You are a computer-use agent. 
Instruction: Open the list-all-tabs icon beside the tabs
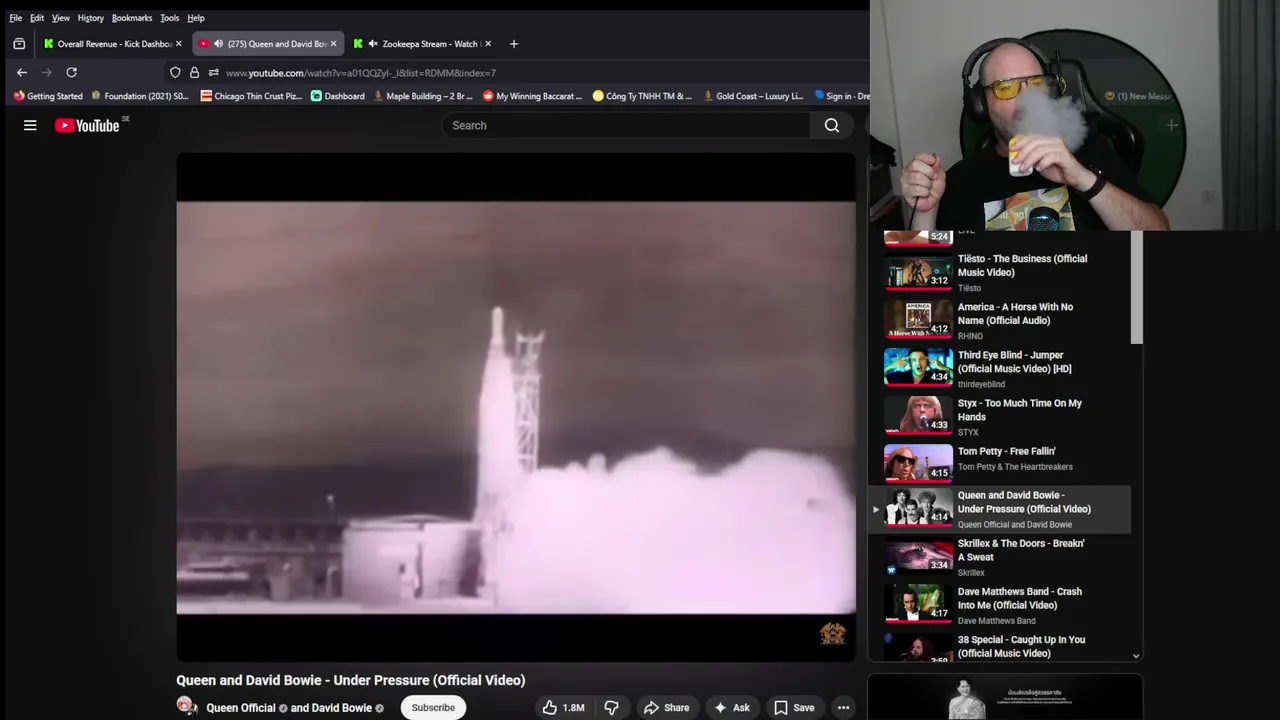(x=19, y=44)
